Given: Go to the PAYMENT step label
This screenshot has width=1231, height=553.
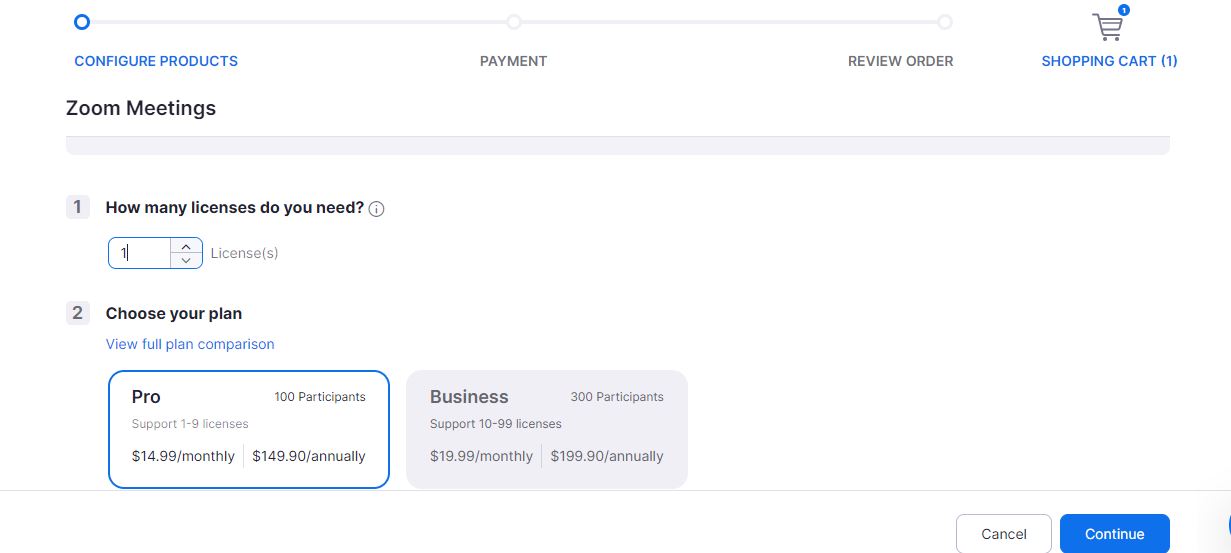Looking at the screenshot, I should pos(513,61).
